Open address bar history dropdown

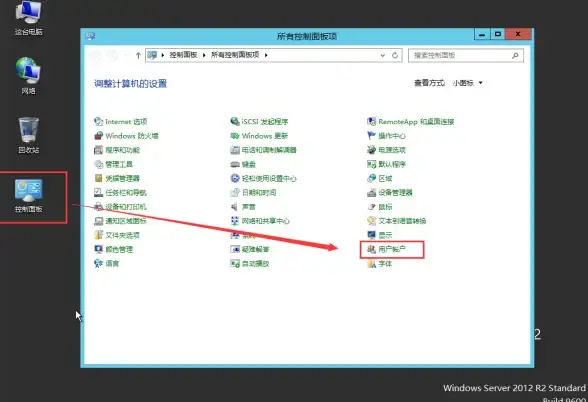click(x=382, y=56)
